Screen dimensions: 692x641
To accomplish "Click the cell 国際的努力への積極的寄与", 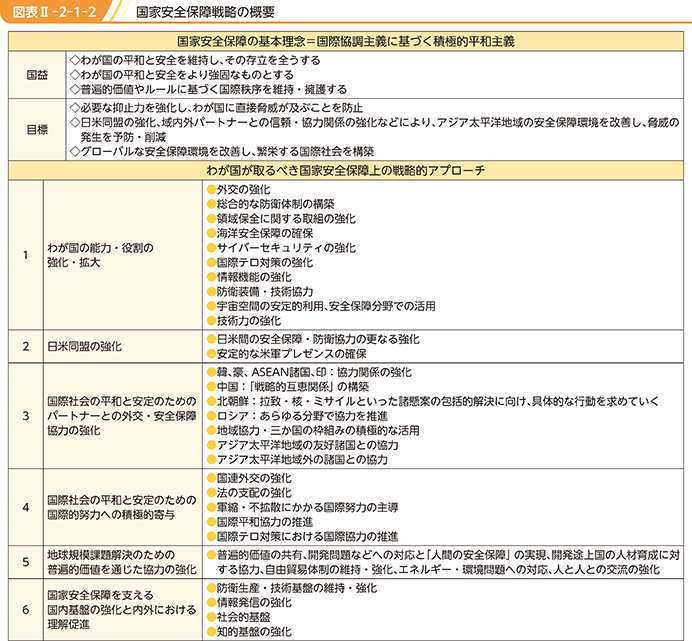I will point(122,507).
